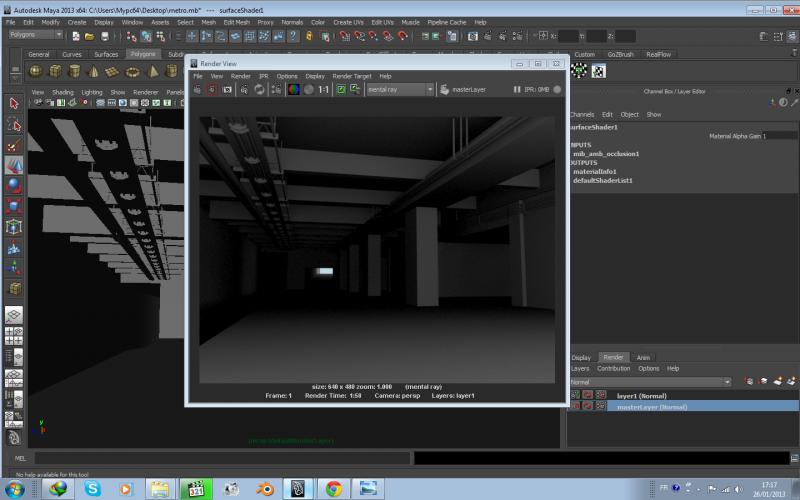Open the Normal blend mode dropdown

[650, 382]
